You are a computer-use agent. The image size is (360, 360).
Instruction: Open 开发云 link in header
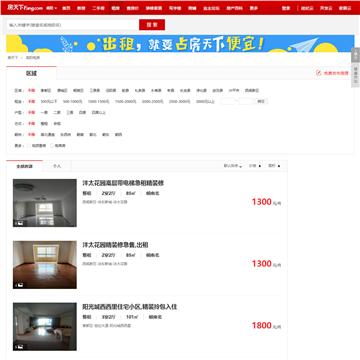[x=326, y=8]
